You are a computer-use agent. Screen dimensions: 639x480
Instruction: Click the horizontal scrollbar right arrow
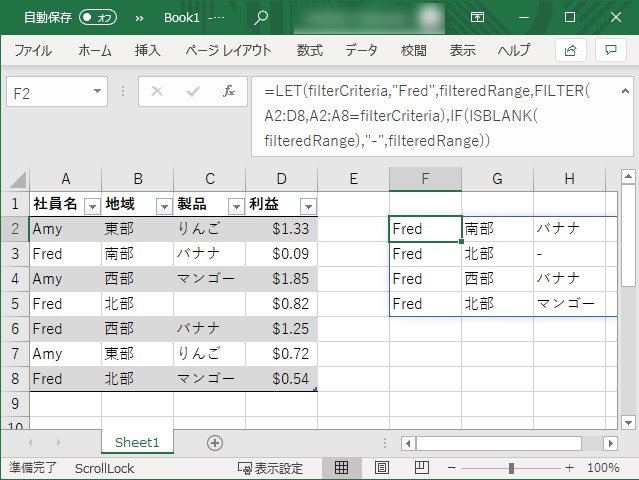click(x=610, y=443)
